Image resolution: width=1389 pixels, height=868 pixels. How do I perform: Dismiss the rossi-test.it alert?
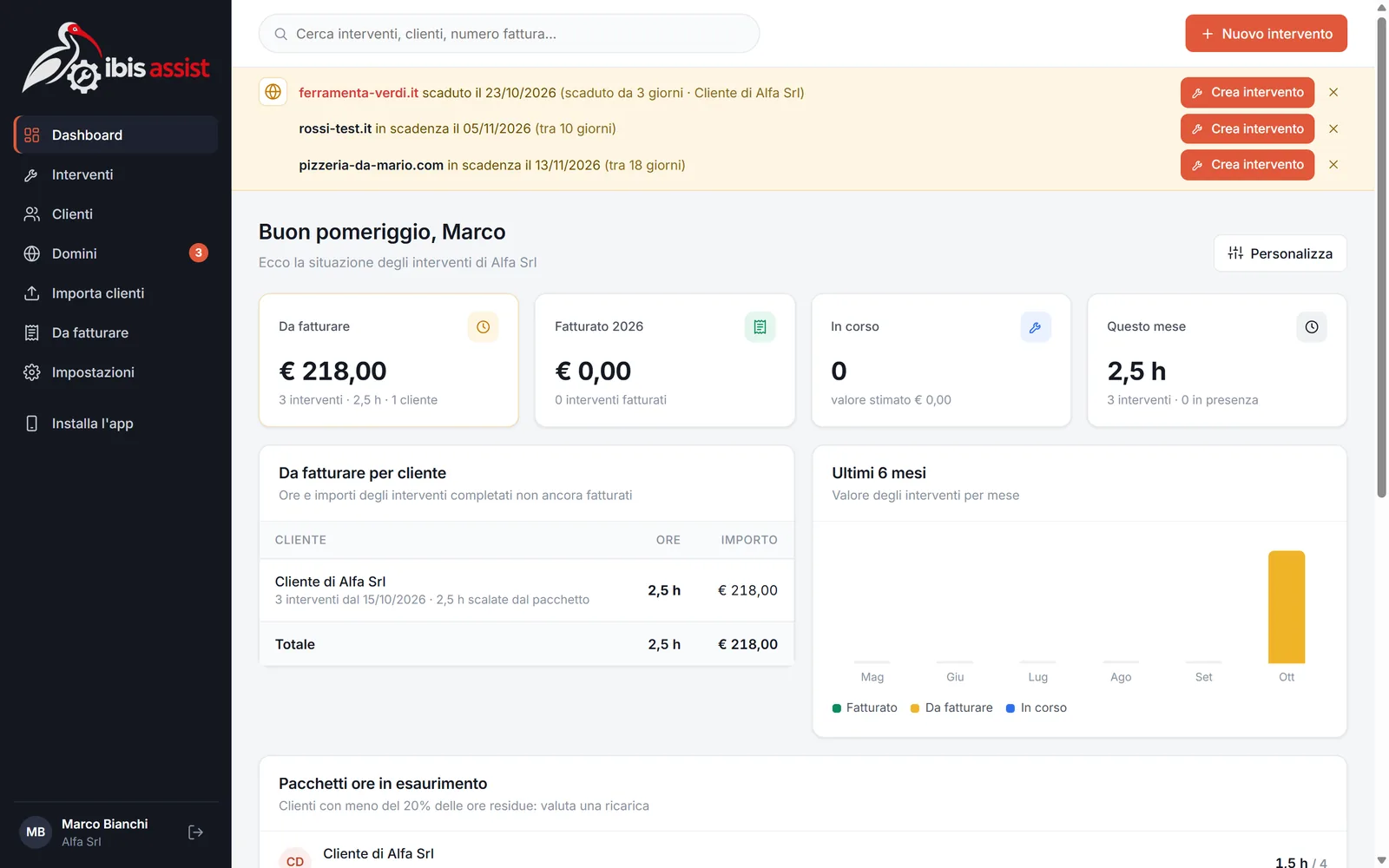[1333, 128]
